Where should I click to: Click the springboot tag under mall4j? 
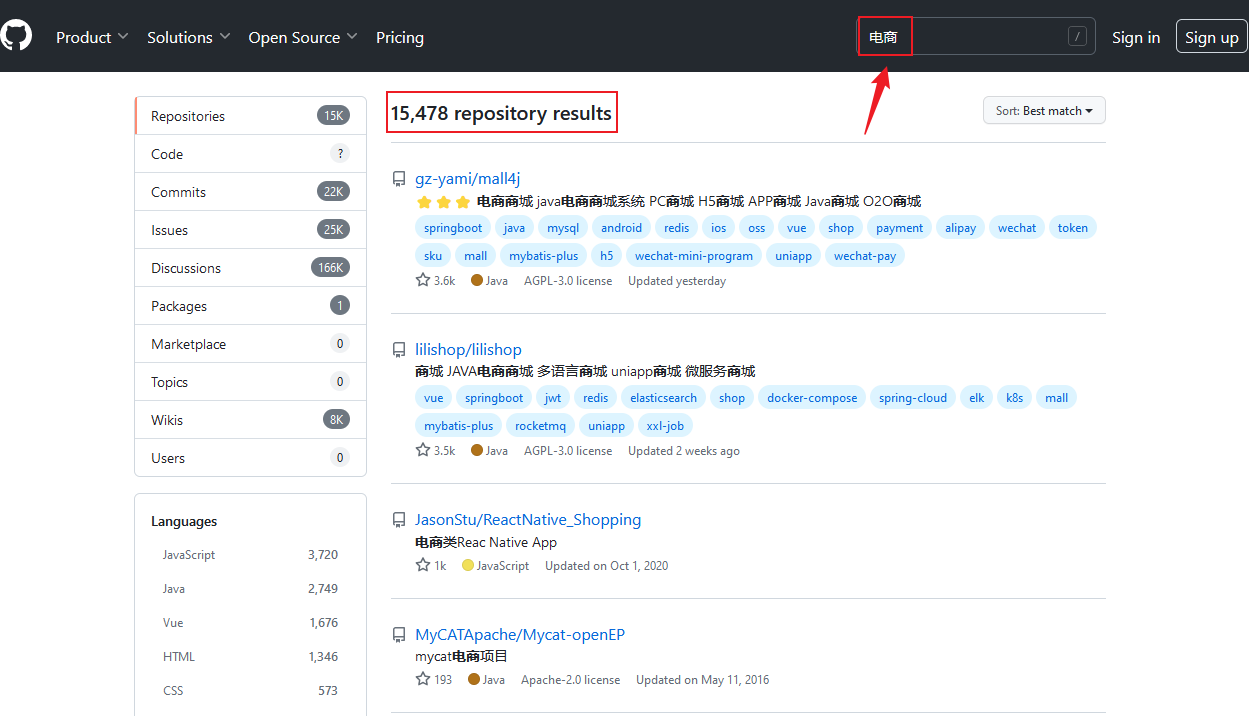[453, 228]
